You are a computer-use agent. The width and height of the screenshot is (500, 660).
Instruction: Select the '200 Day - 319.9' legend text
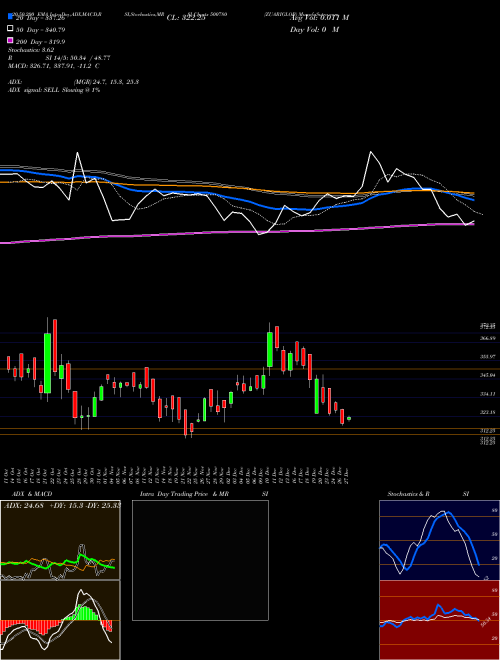tap(41, 42)
